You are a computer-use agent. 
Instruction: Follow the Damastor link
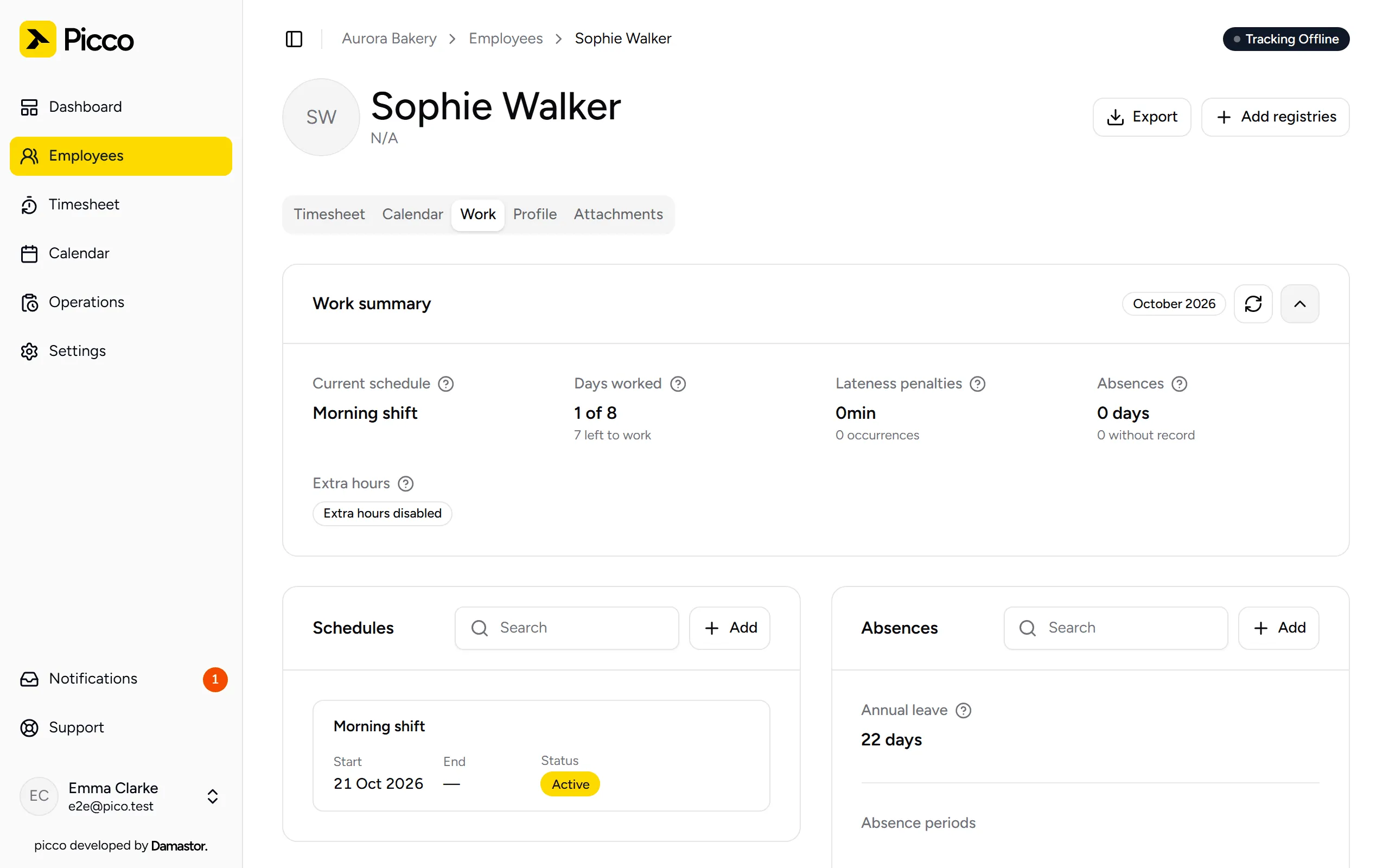point(179,846)
